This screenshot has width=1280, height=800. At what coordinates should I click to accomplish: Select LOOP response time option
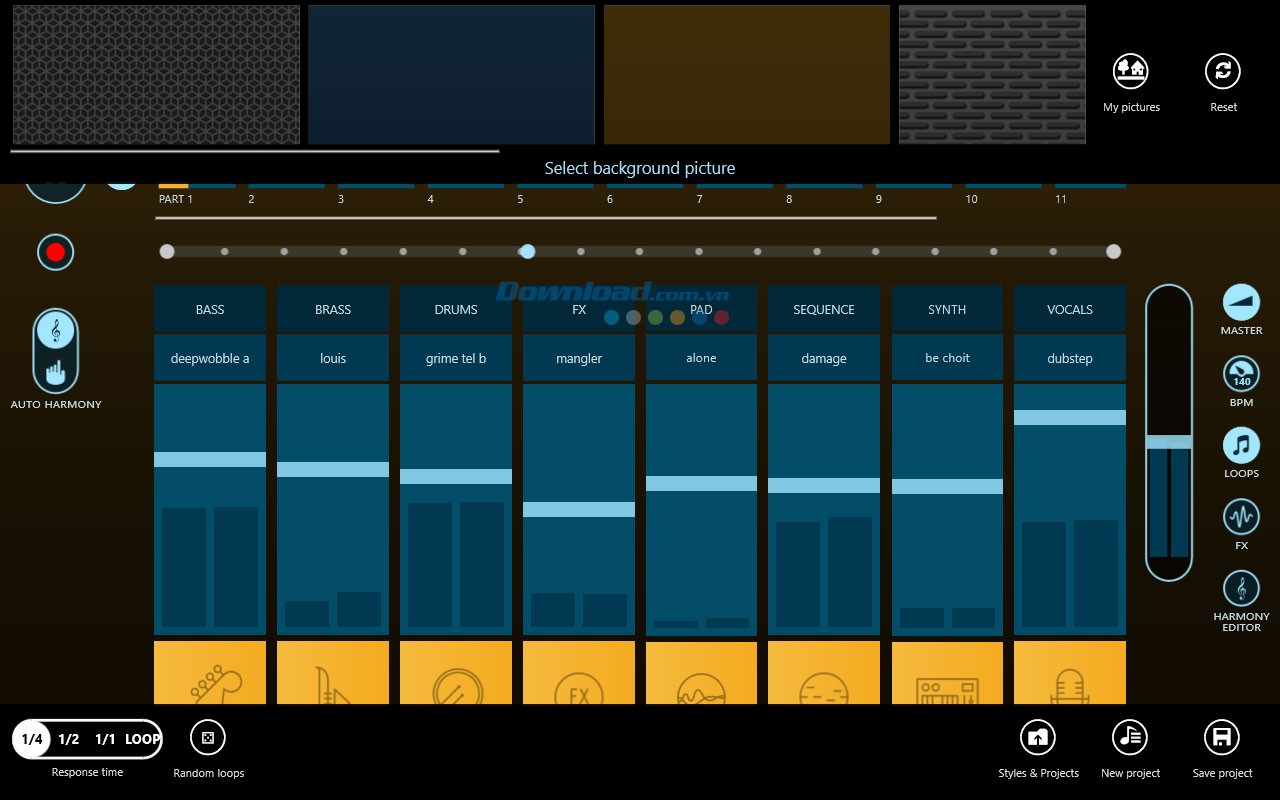pos(142,739)
